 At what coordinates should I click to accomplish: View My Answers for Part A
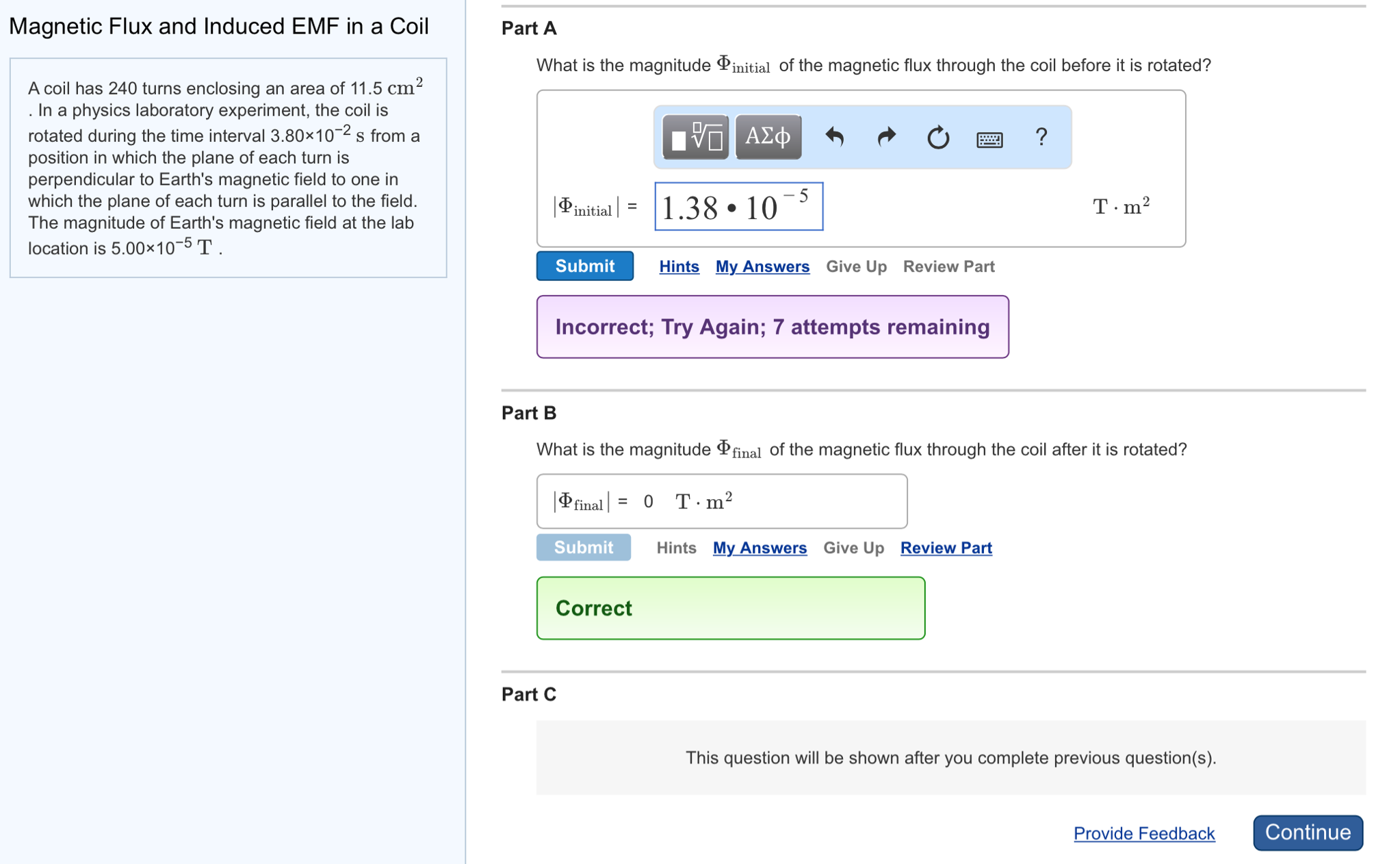762,266
